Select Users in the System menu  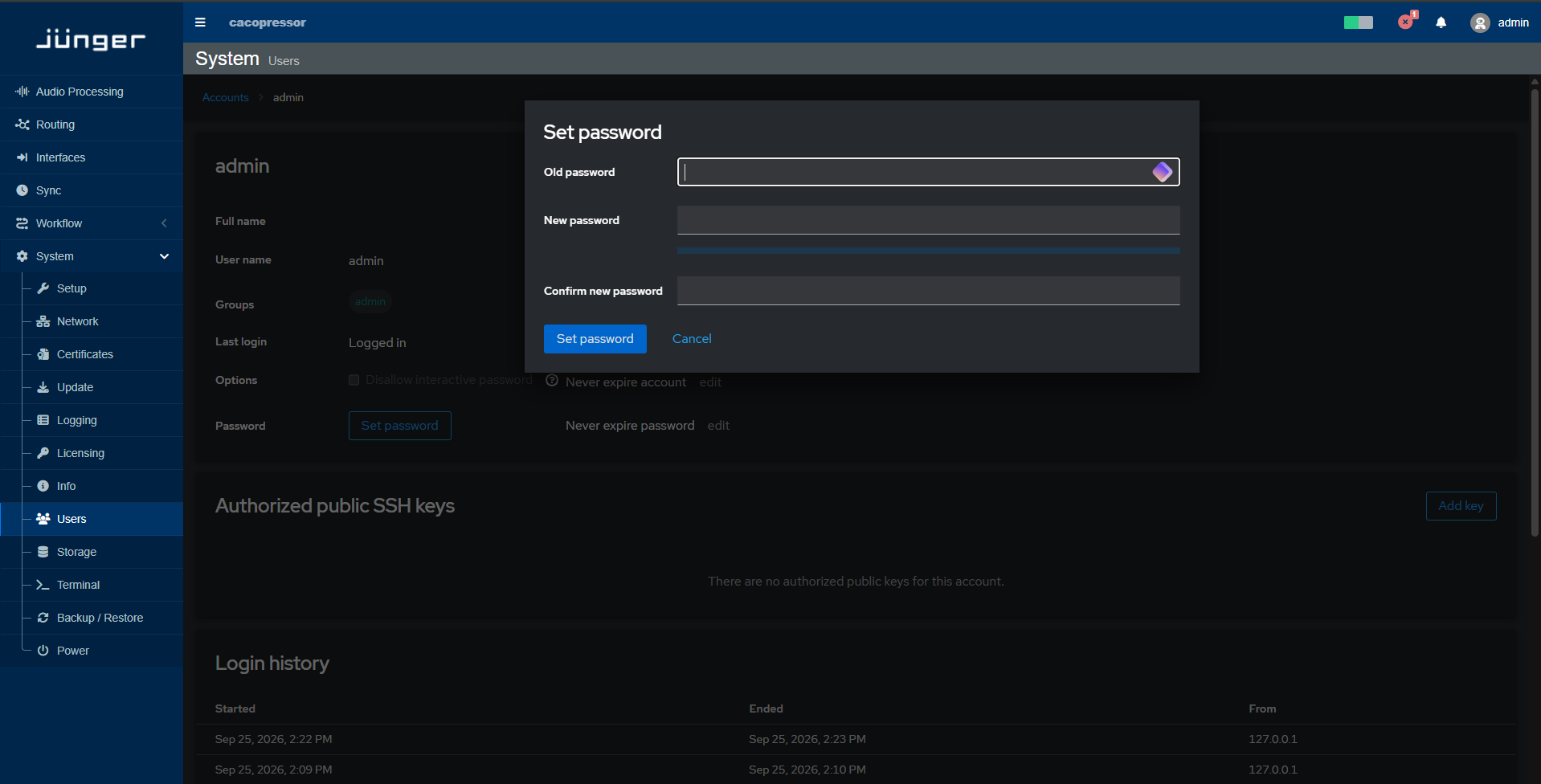click(92, 519)
